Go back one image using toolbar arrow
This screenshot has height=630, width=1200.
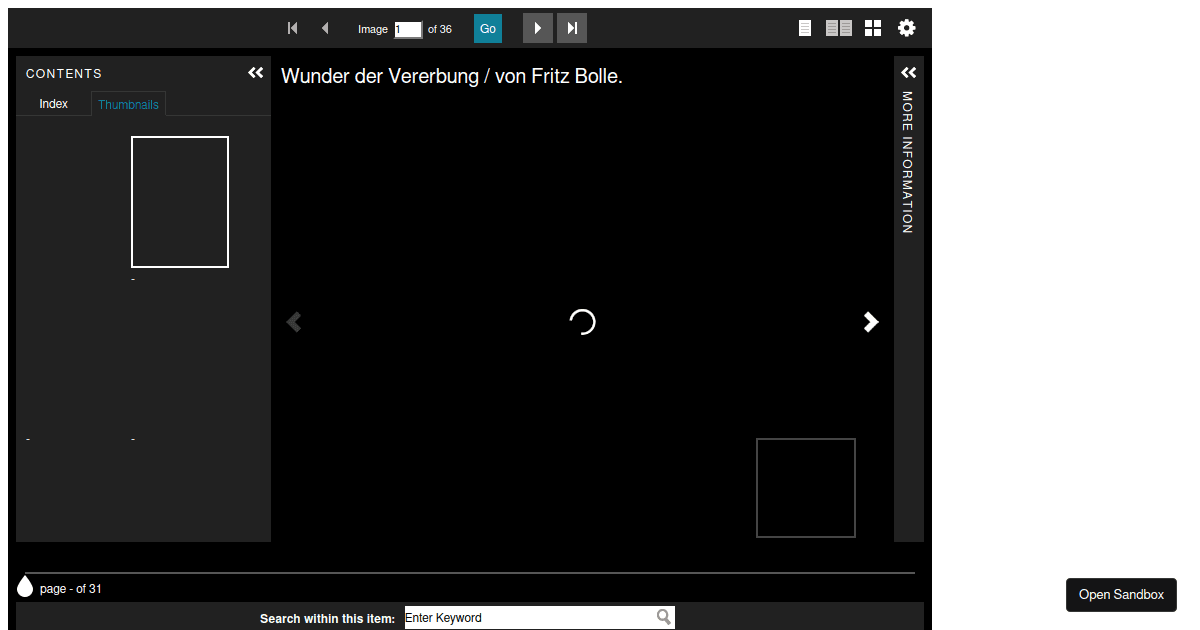point(325,28)
